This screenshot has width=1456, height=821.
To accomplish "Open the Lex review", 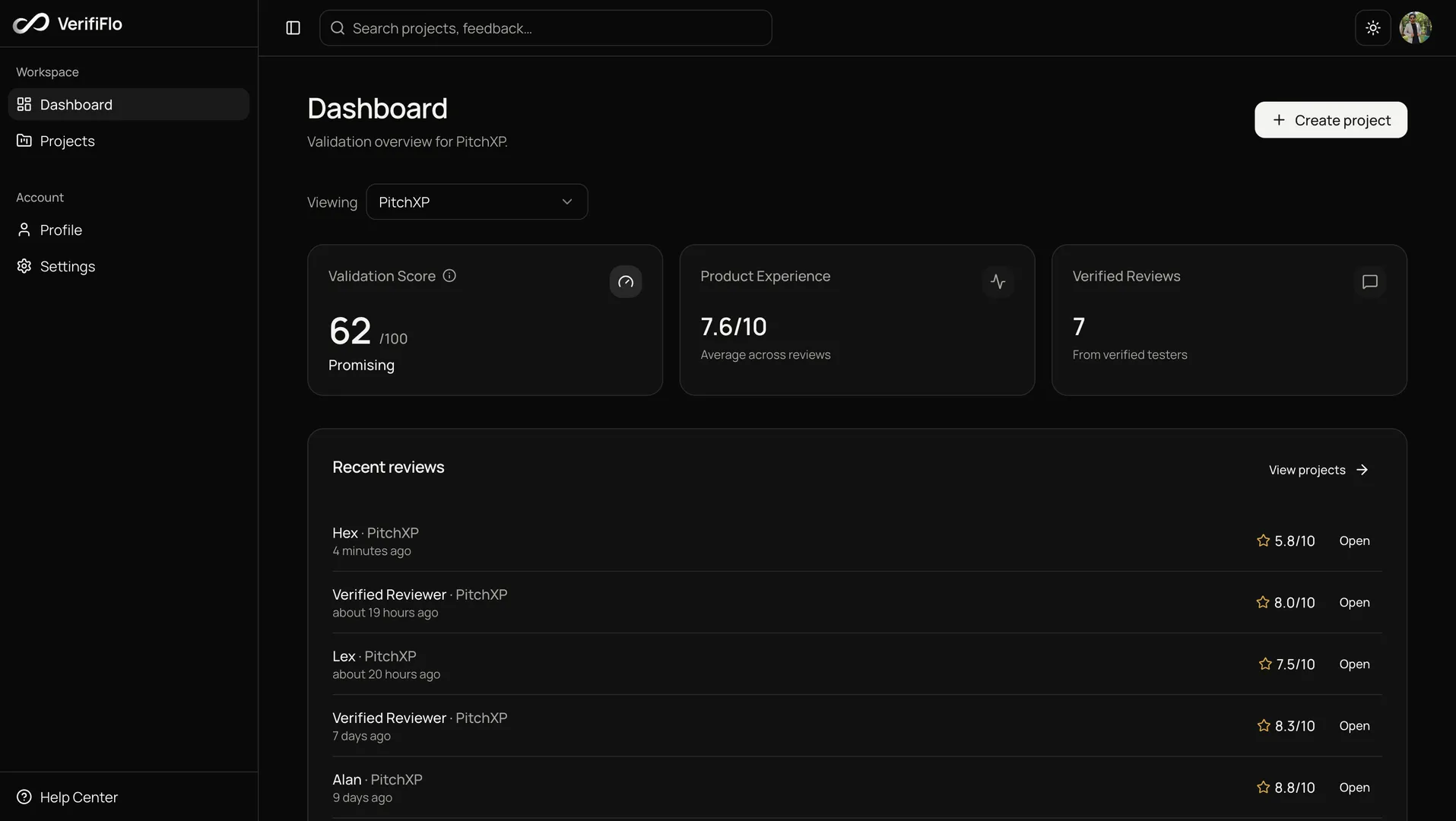I will click(1354, 664).
